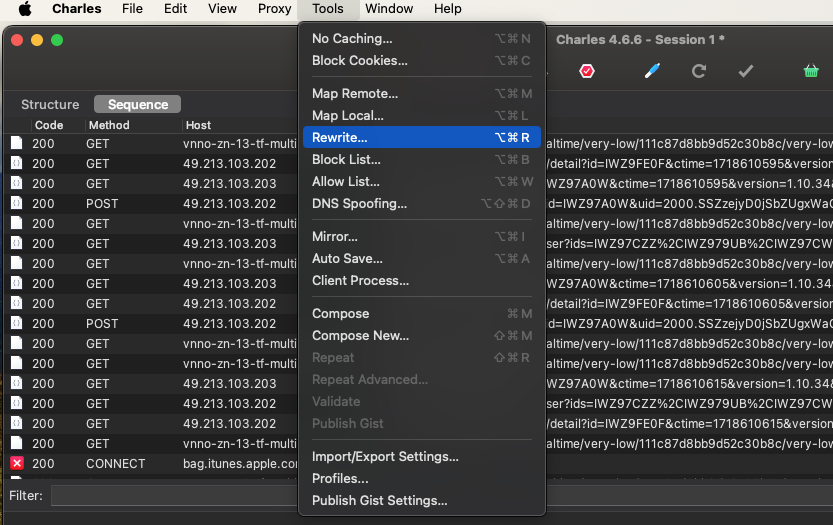This screenshot has height=525, width=833.
Task: Select the Sequence tab
Action: click(138, 104)
